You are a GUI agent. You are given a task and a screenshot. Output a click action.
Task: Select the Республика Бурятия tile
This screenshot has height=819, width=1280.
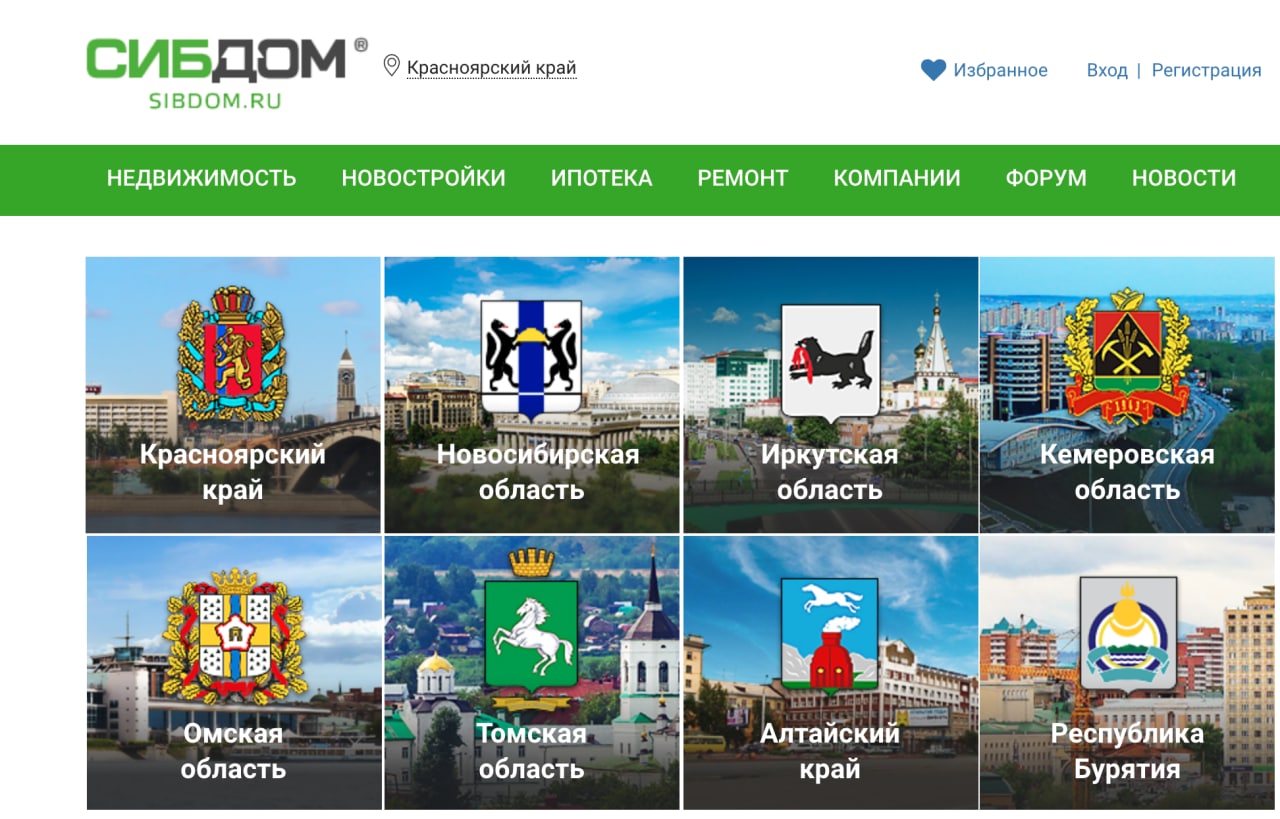[x=1127, y=672]
